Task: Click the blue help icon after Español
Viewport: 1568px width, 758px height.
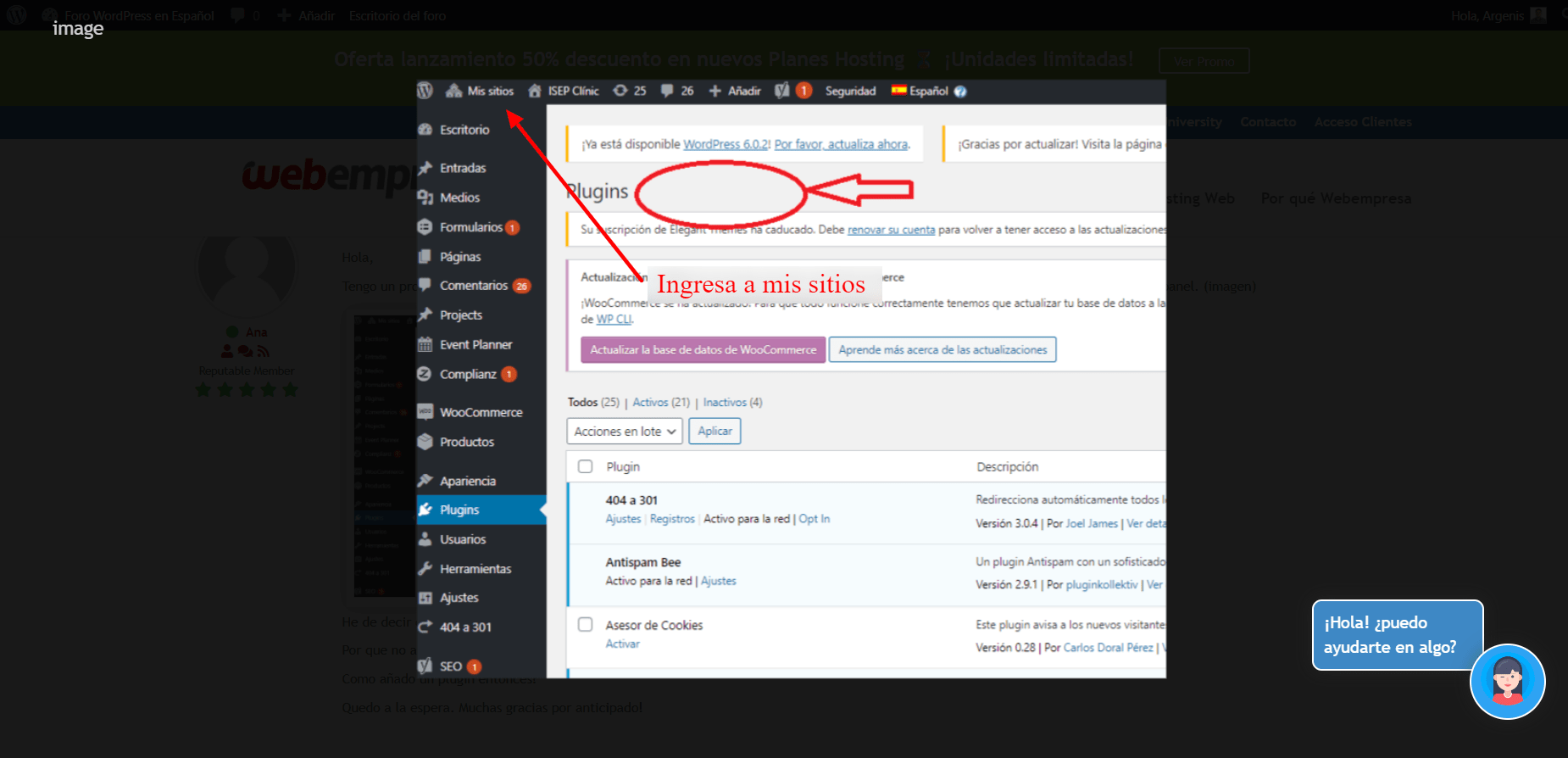Action: click(960, 92)
